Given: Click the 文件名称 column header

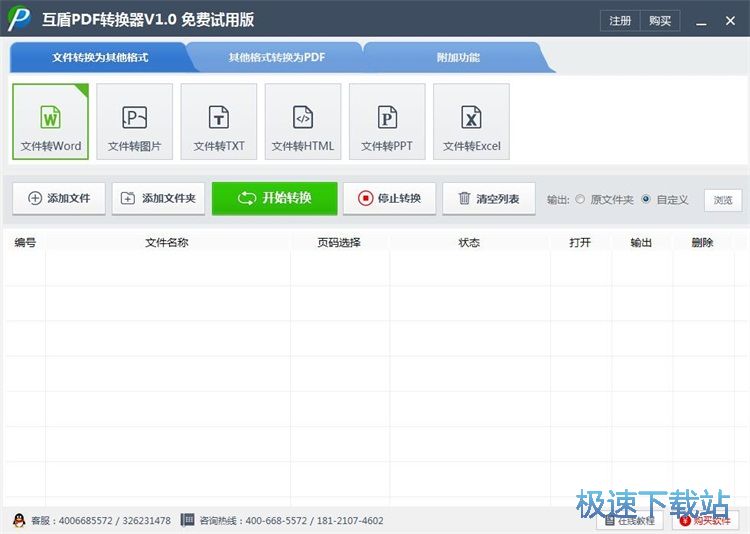Looking at the screenshot, I should pos(167,243).
